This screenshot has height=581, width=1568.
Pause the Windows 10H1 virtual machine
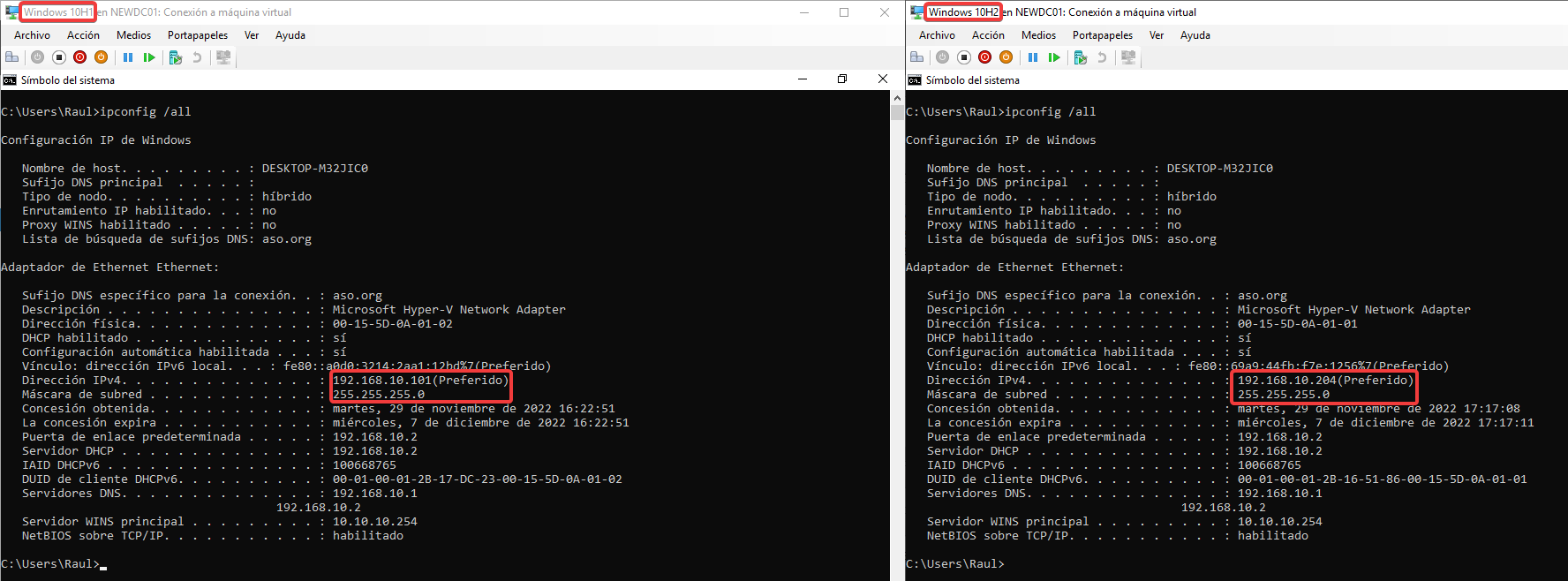[128, 57]
